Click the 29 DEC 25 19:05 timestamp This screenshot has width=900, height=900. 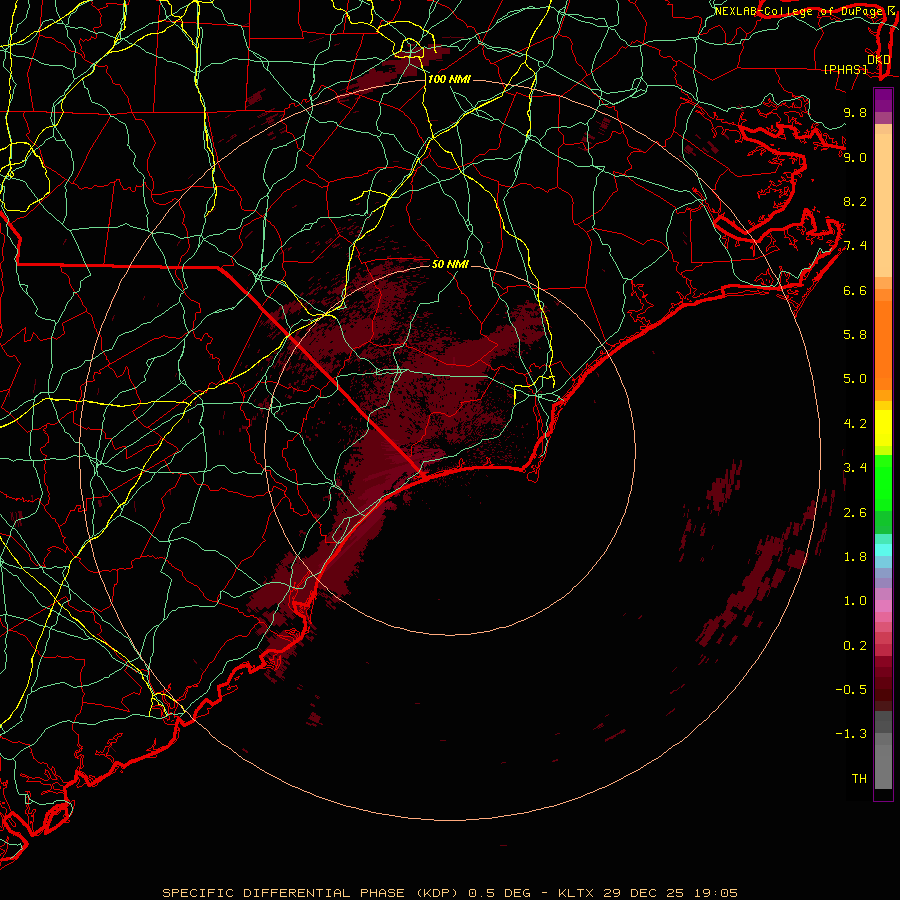pyautogui.click(x=670, y=893)
